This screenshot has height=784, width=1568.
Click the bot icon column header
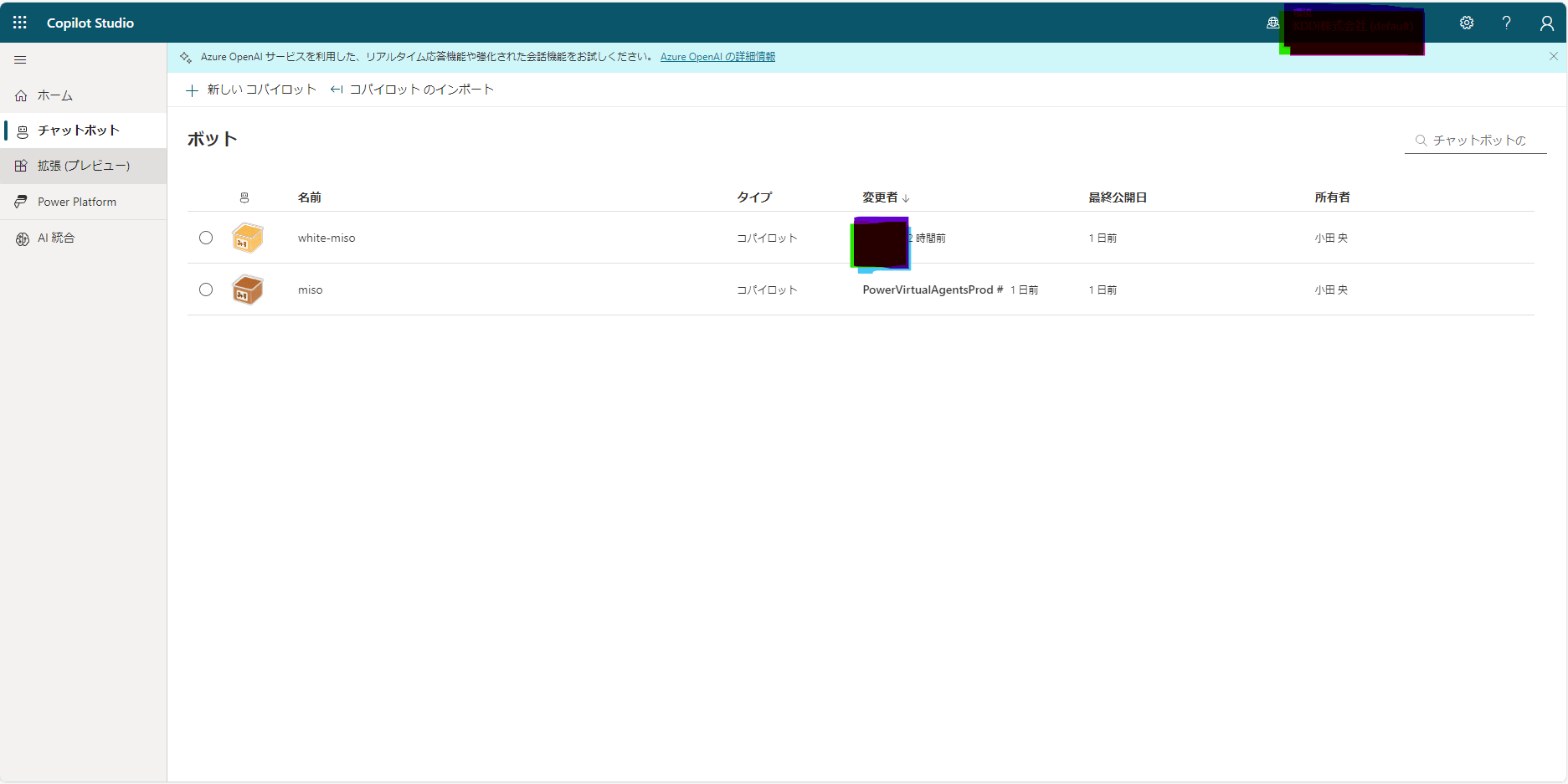(244, 197)
